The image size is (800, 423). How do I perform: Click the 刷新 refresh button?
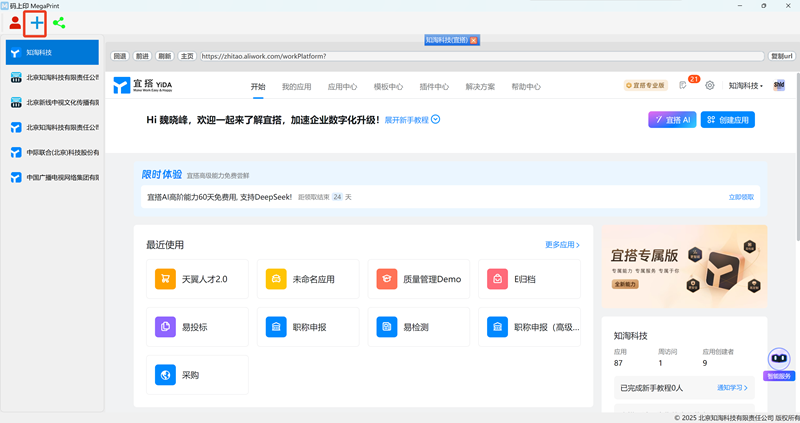point(164,56)
